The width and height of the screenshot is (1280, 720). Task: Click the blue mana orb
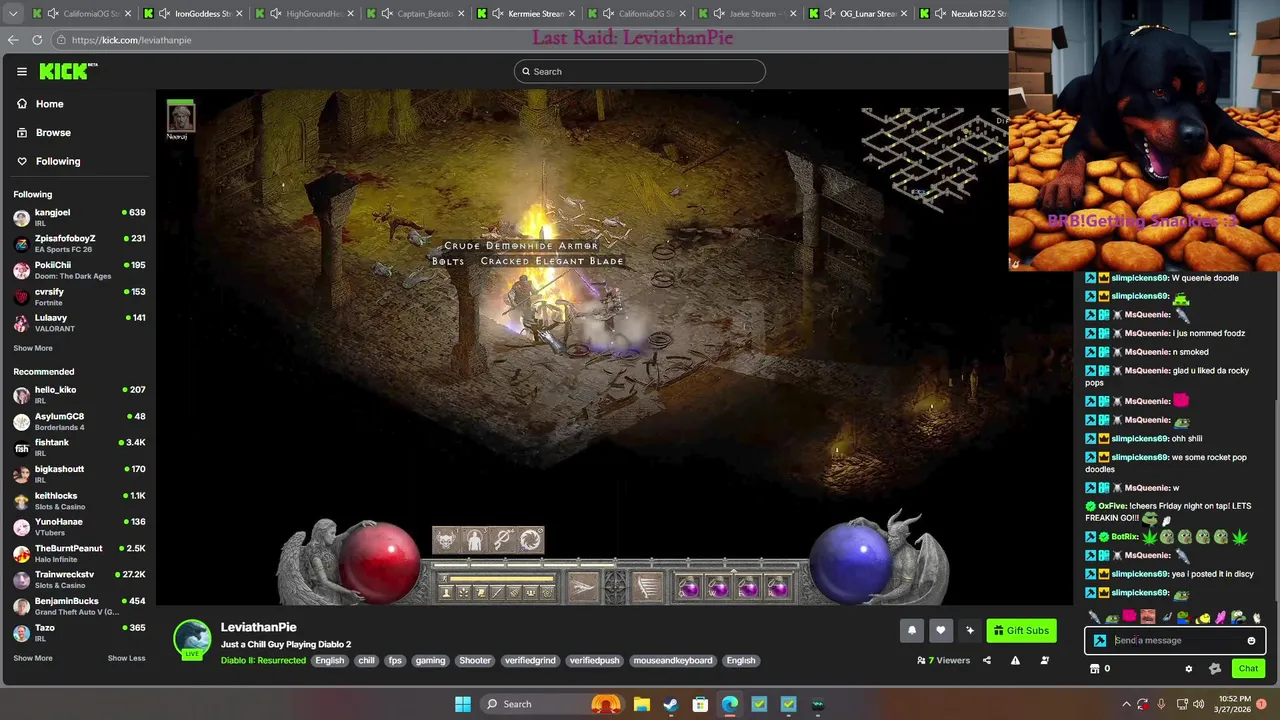pos(849,561)
